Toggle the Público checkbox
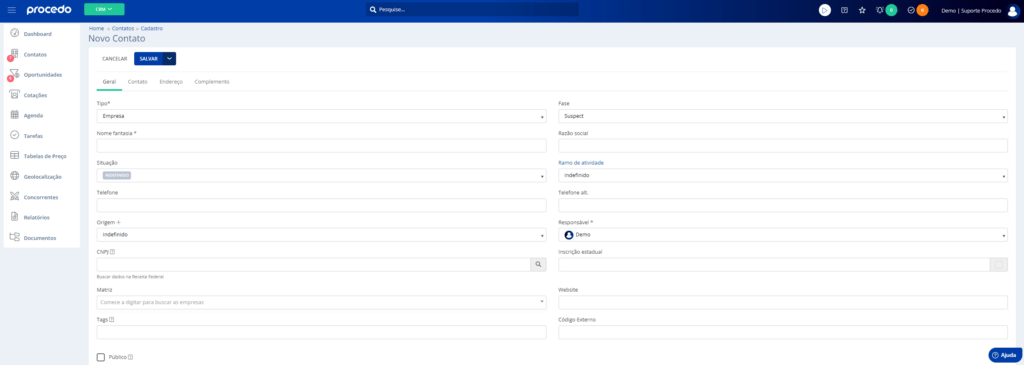Screen dimensions: 1024x365 tap(101, 357)
